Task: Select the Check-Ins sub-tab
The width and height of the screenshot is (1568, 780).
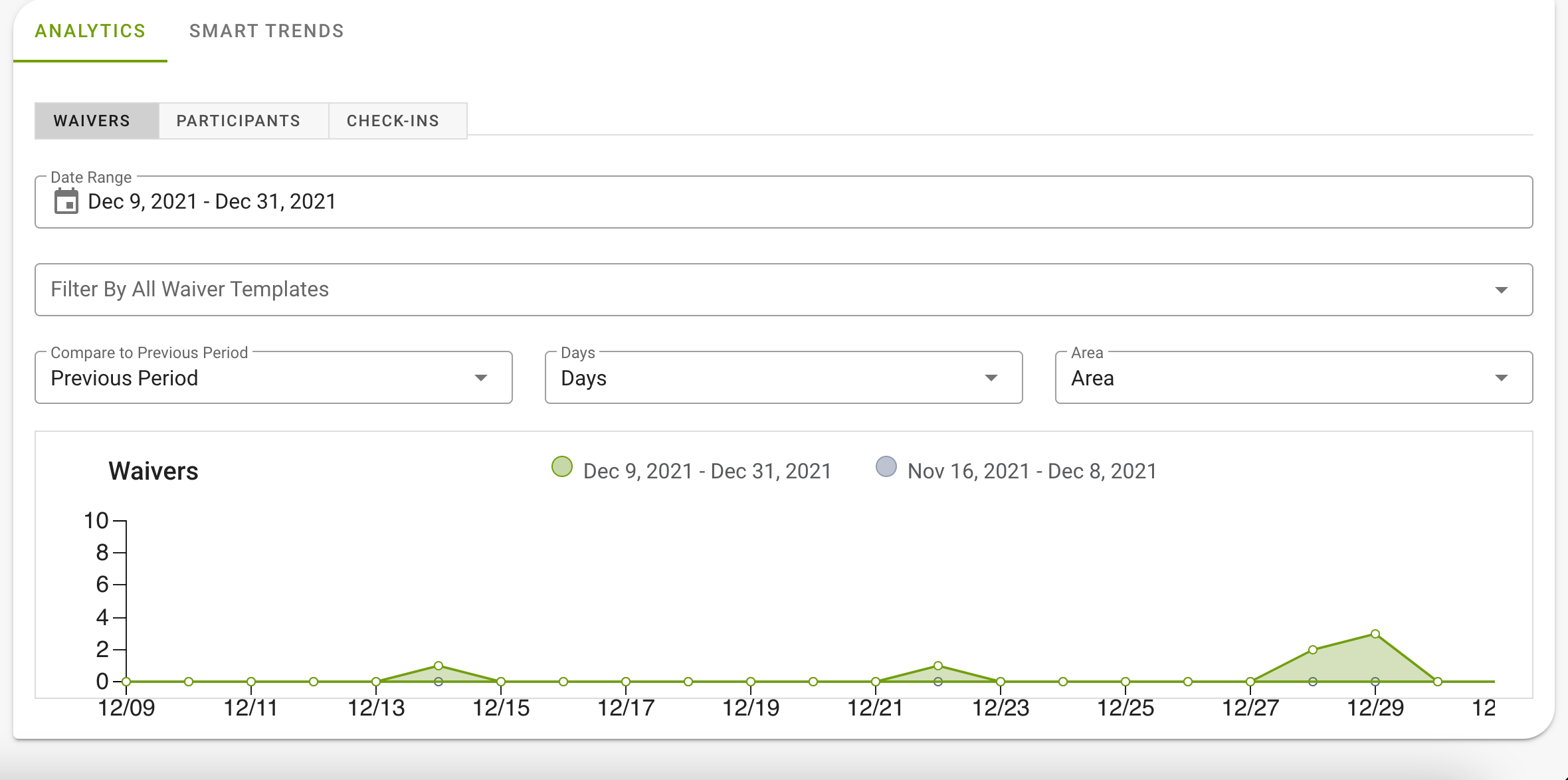Action: coord(398,121)
